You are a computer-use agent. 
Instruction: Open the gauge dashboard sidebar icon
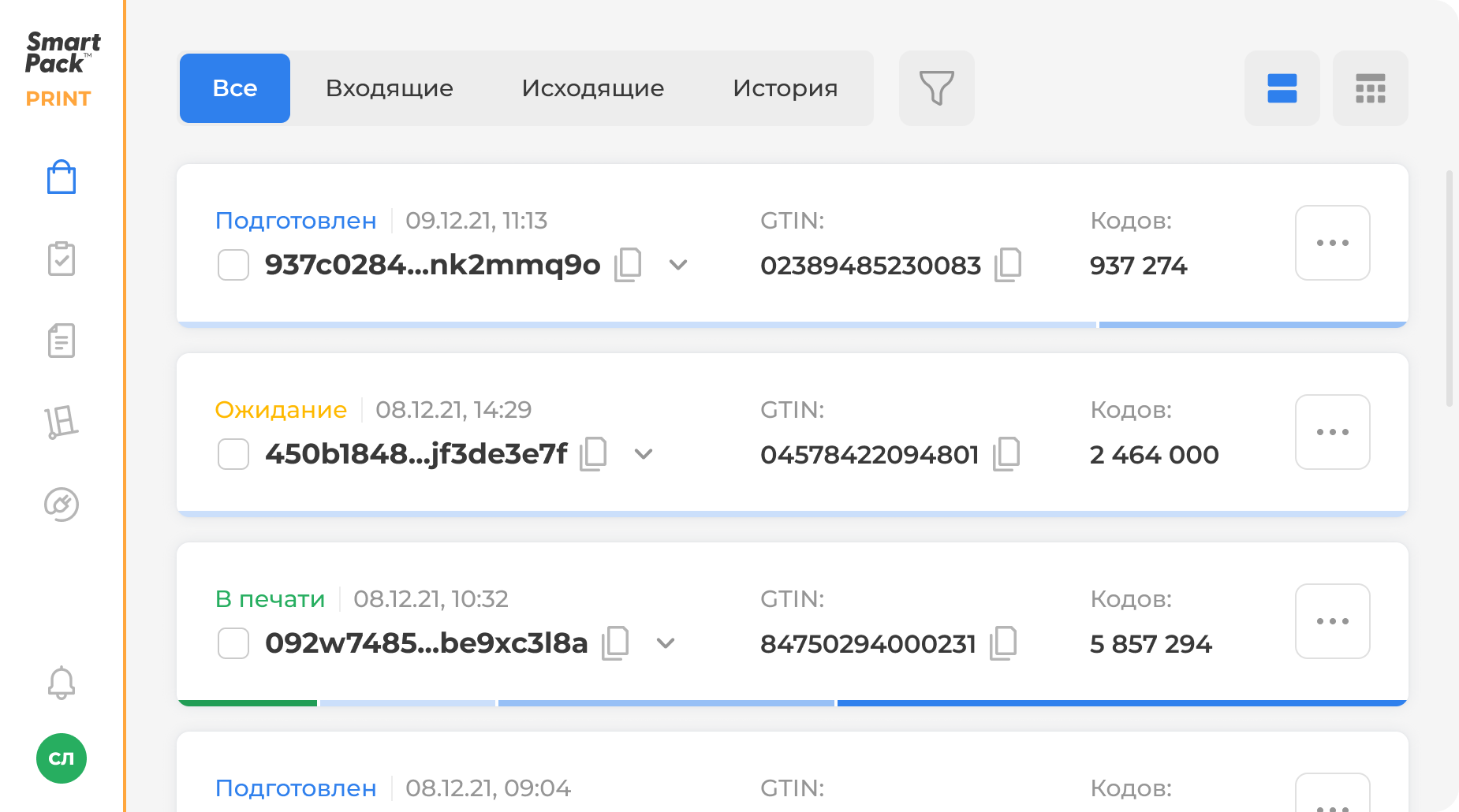pyautogui.click(x=62, y=505)
